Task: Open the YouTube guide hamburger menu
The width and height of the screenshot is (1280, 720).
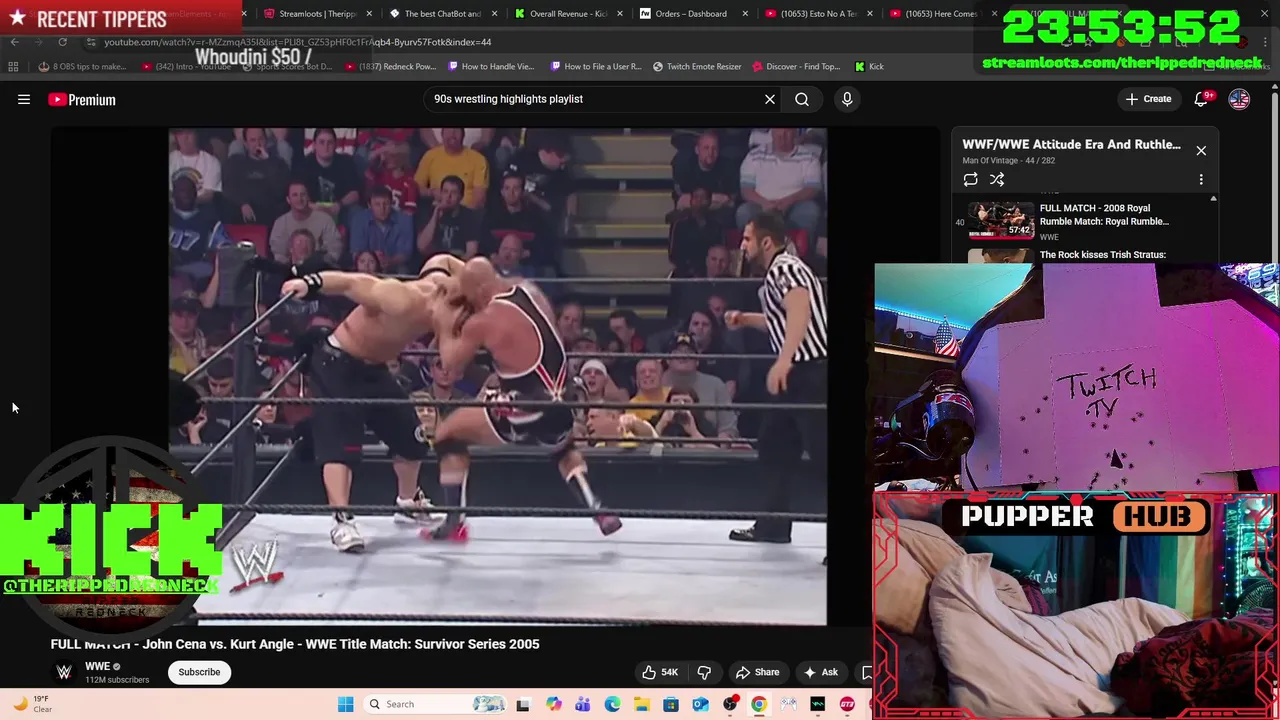Action: (24, 99)
